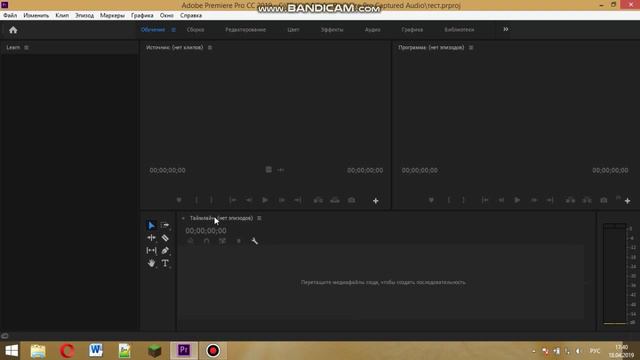Export frame from Program monitor
640x360 pixels.
pyautogui.click(x=604, y=200)
